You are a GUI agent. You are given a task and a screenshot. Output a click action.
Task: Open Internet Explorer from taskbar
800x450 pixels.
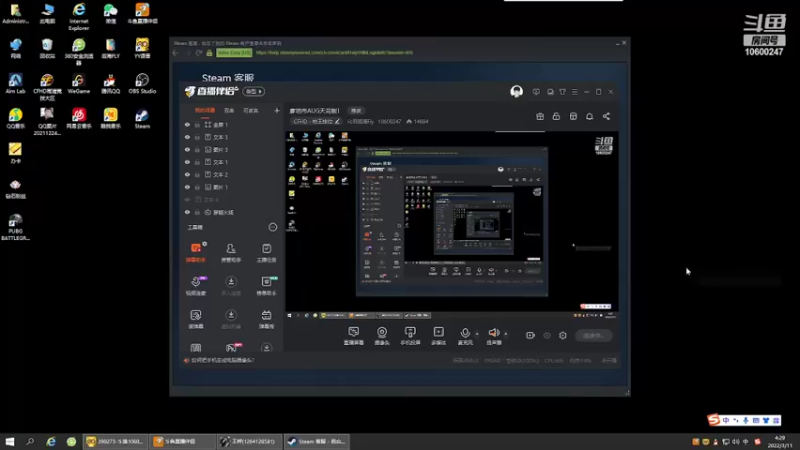coord(51,441)
